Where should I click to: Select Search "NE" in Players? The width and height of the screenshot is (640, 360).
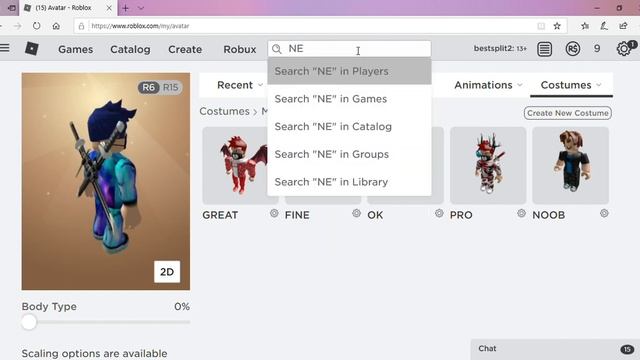(x=349, y=71)
